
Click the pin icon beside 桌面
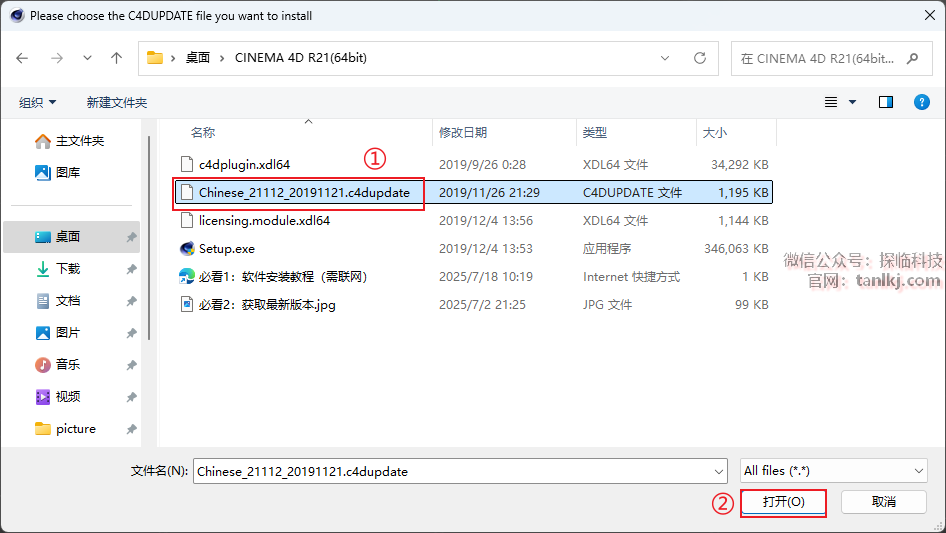[131, 237]
